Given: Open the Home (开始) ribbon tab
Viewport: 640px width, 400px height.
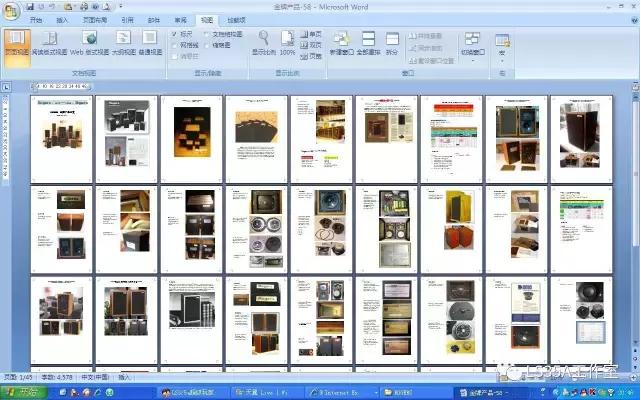Looking at the screenshot, I should (36, 20).
